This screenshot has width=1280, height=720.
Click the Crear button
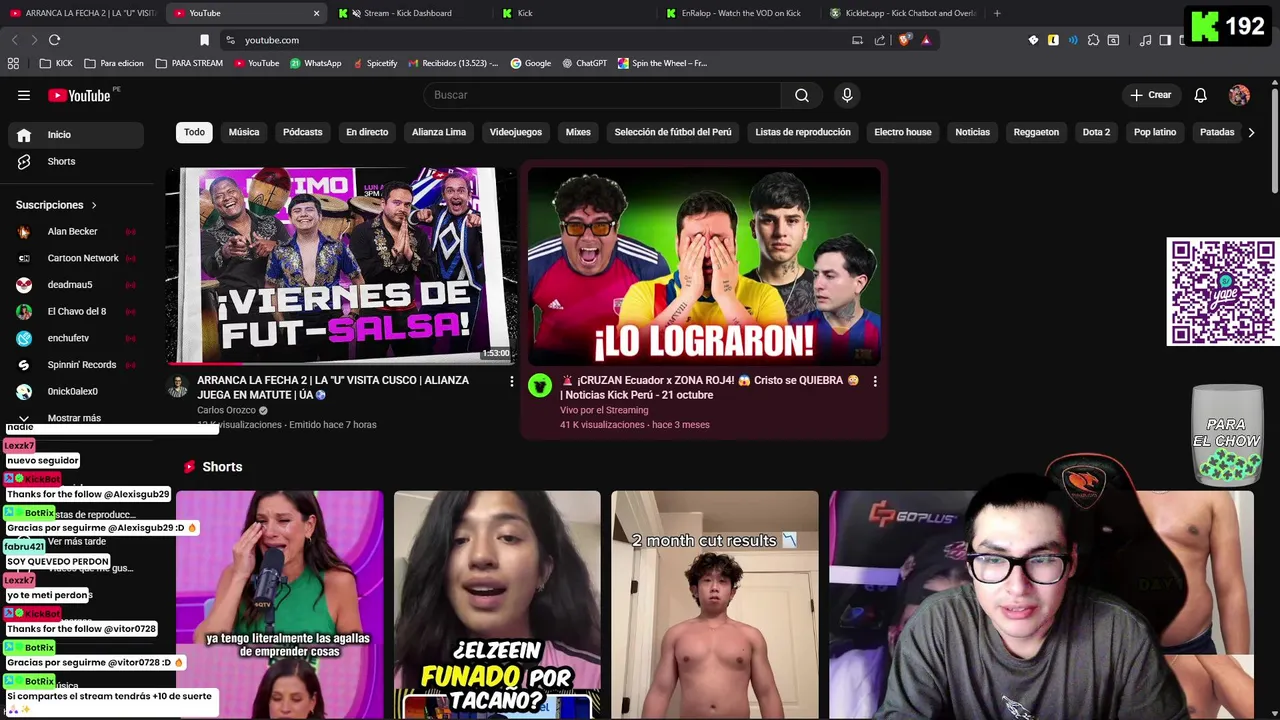pos(1150,95)
